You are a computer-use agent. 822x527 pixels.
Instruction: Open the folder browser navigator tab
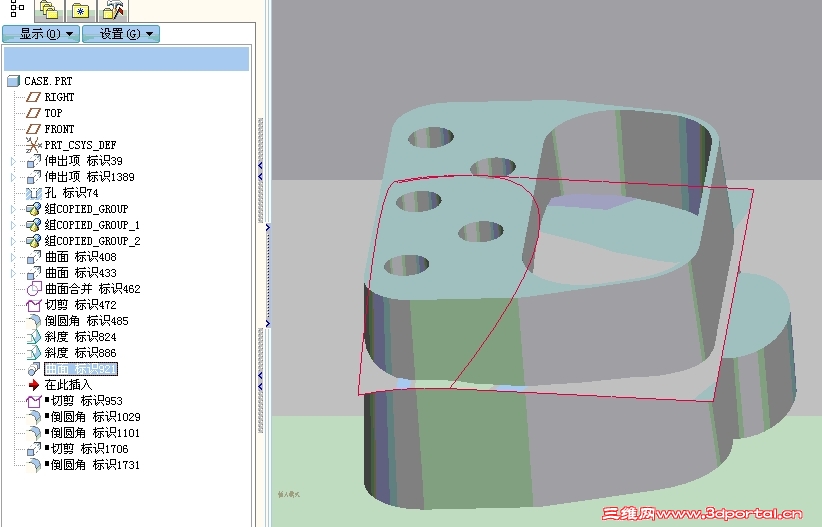[x=49, y=10]
